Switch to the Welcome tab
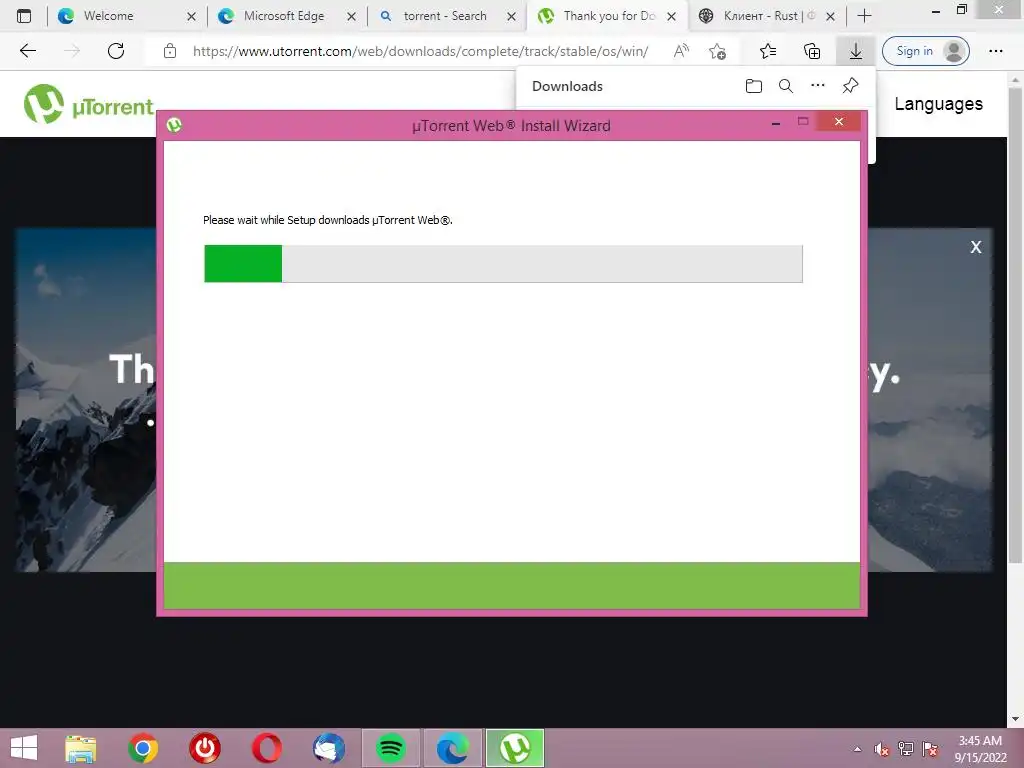 point(108,16)
